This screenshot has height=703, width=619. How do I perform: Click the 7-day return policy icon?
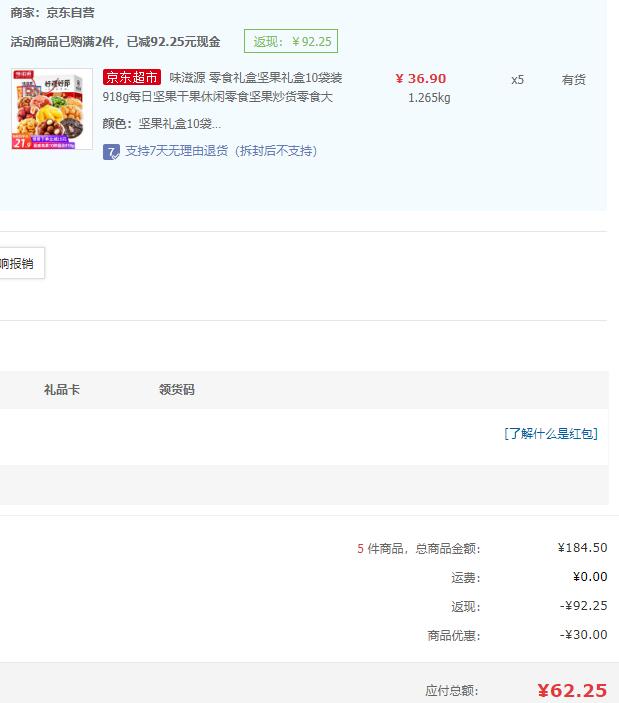pos(111,152)
